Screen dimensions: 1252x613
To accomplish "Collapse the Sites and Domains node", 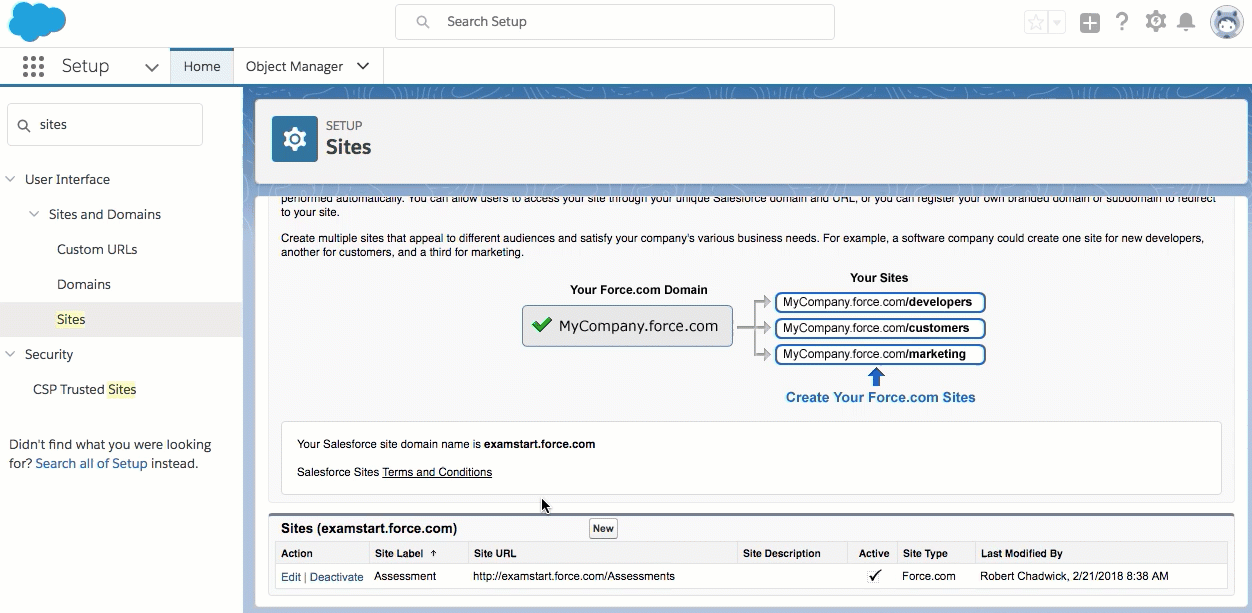I will point(35,215).
